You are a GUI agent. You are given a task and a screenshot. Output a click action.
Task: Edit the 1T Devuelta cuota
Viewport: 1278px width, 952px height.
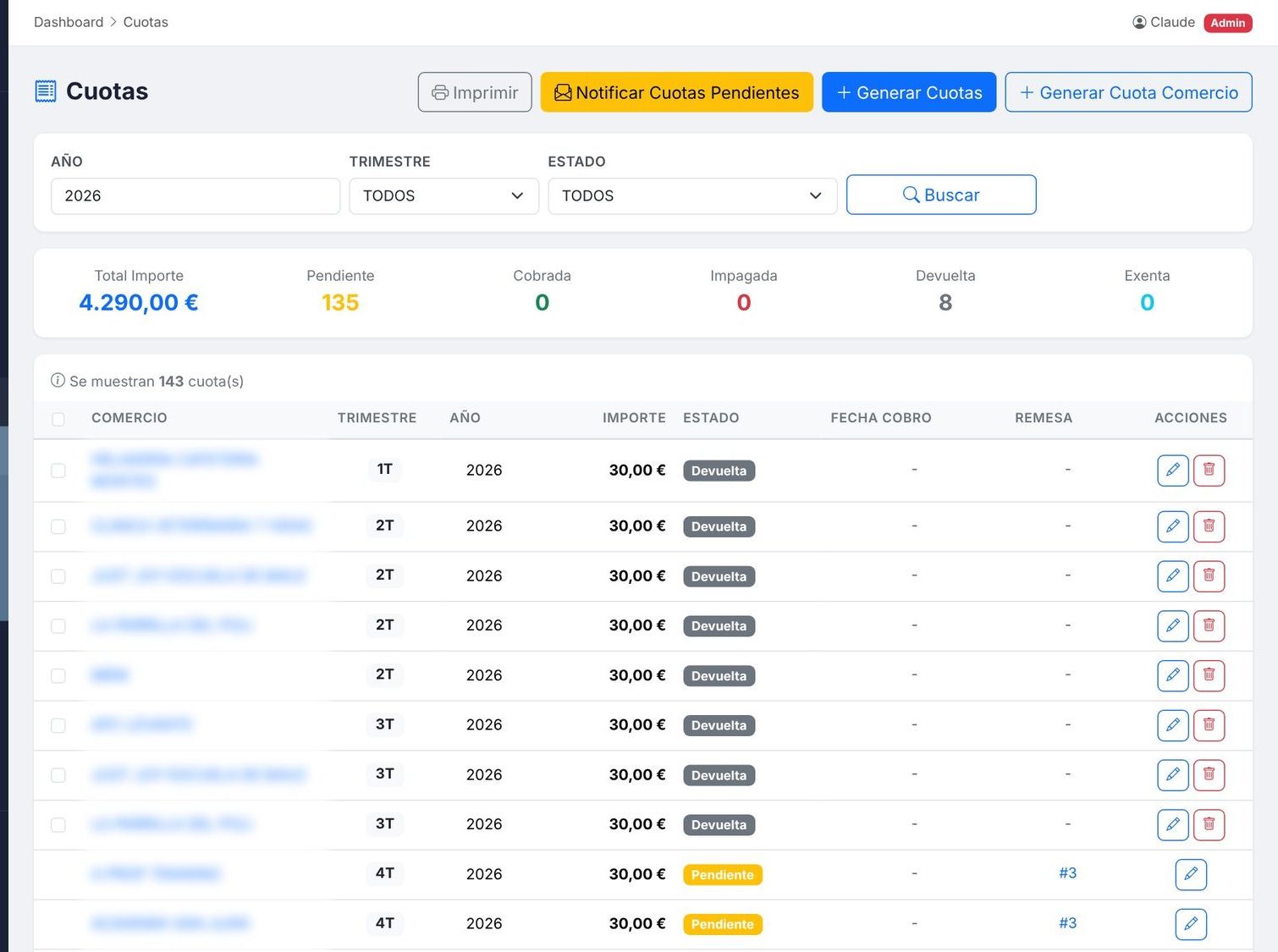[1172, 470]
